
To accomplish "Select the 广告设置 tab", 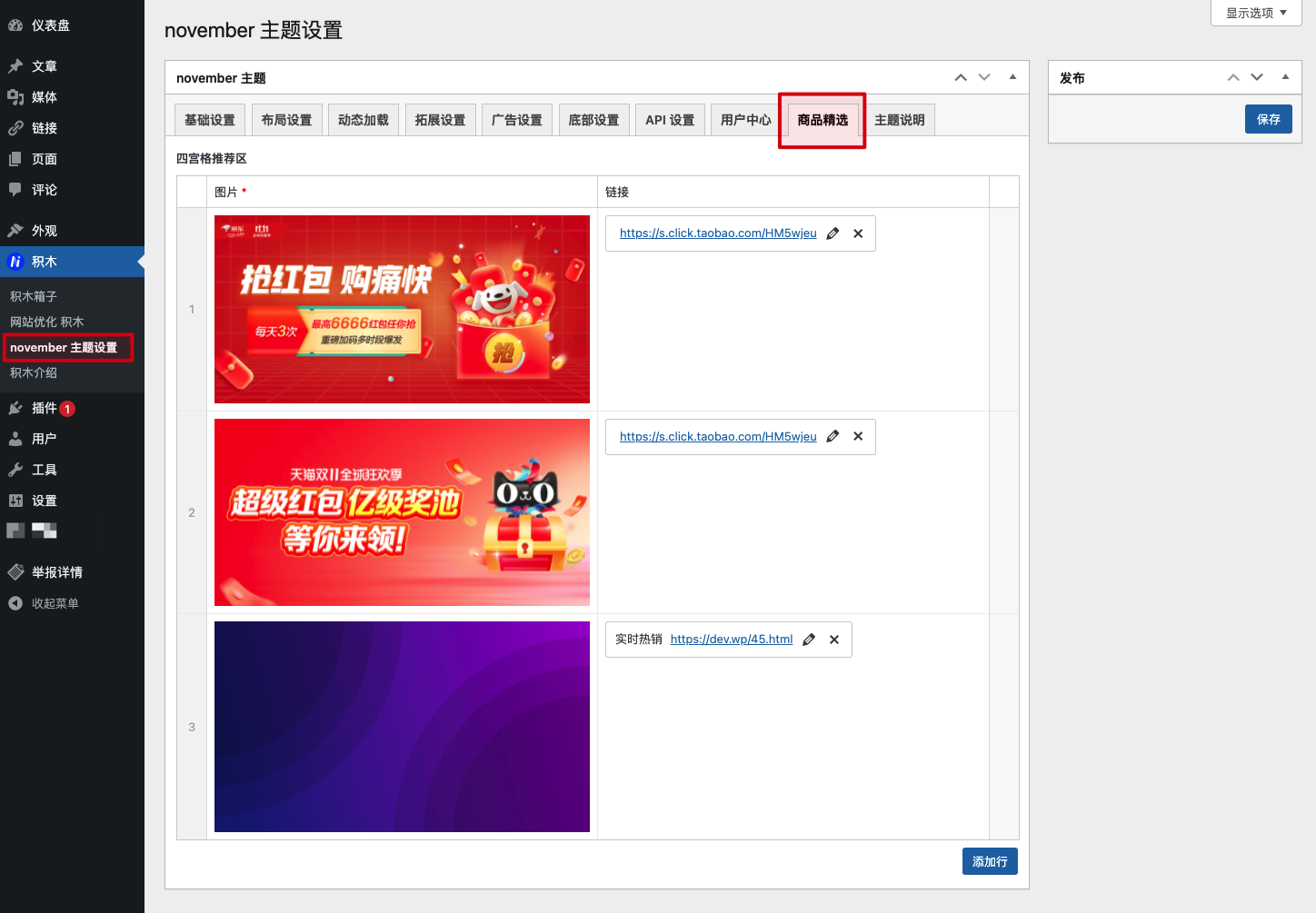I will pos(516,120).
